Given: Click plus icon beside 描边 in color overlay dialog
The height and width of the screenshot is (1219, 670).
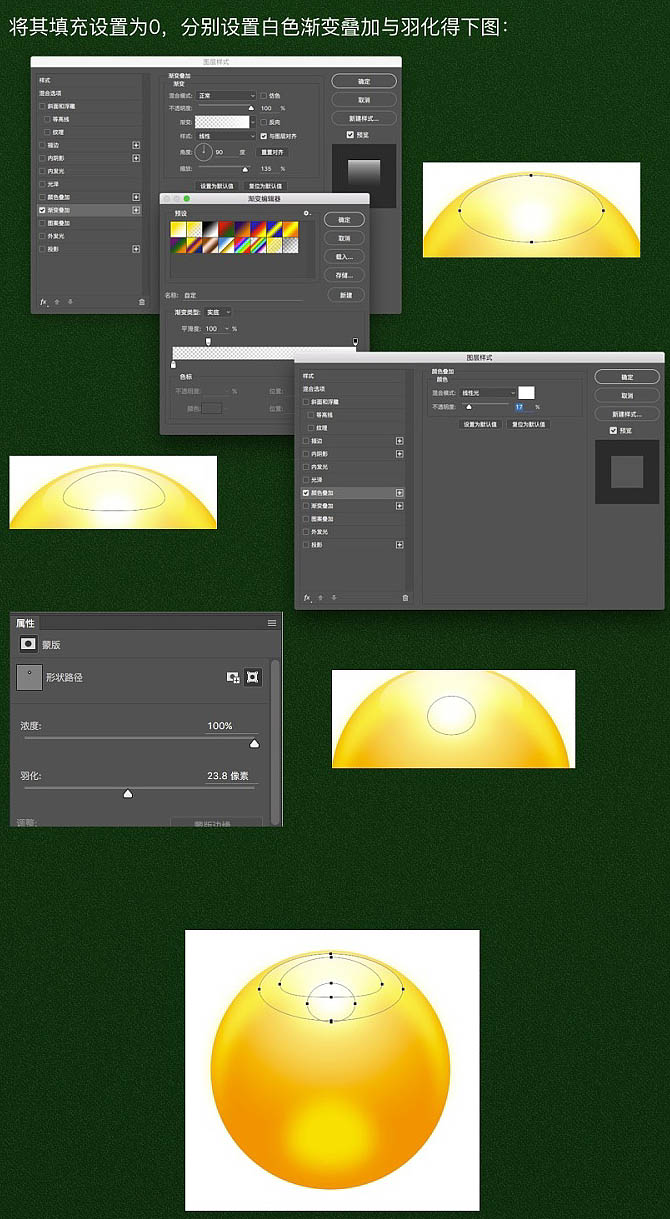Looking at the screenshot, I should [399, 441].
